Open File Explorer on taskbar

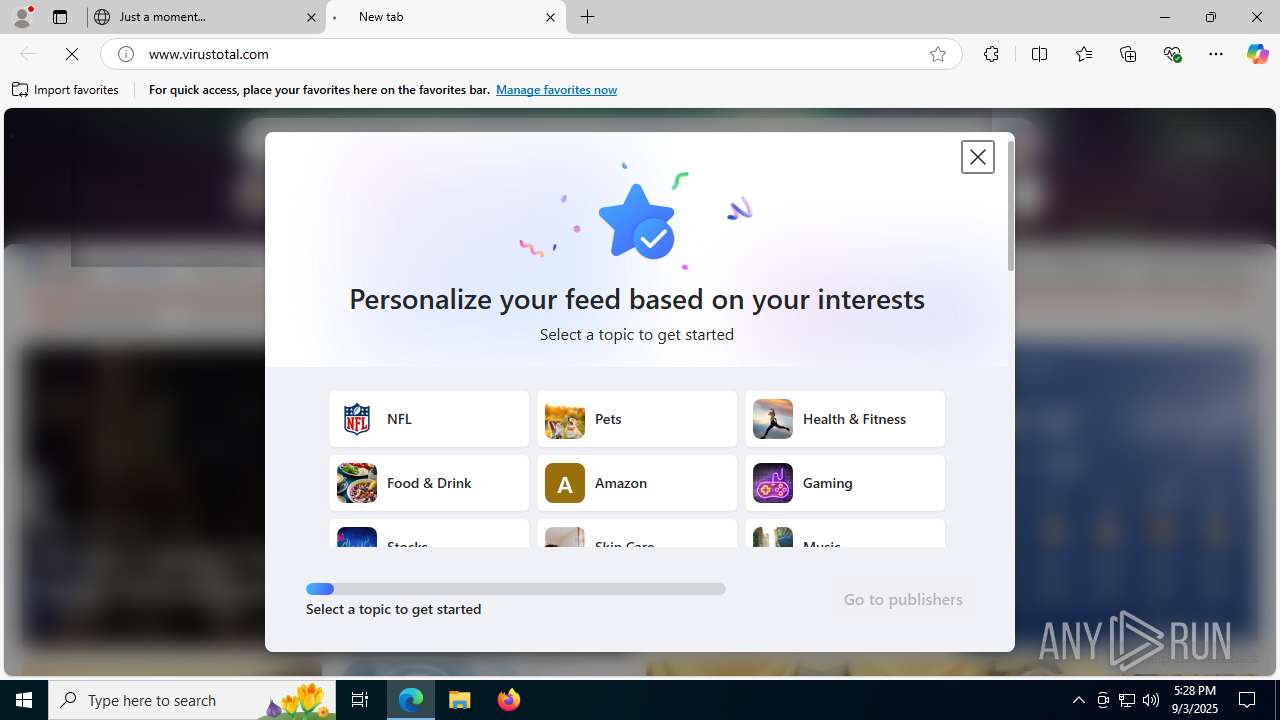[460, 700]
